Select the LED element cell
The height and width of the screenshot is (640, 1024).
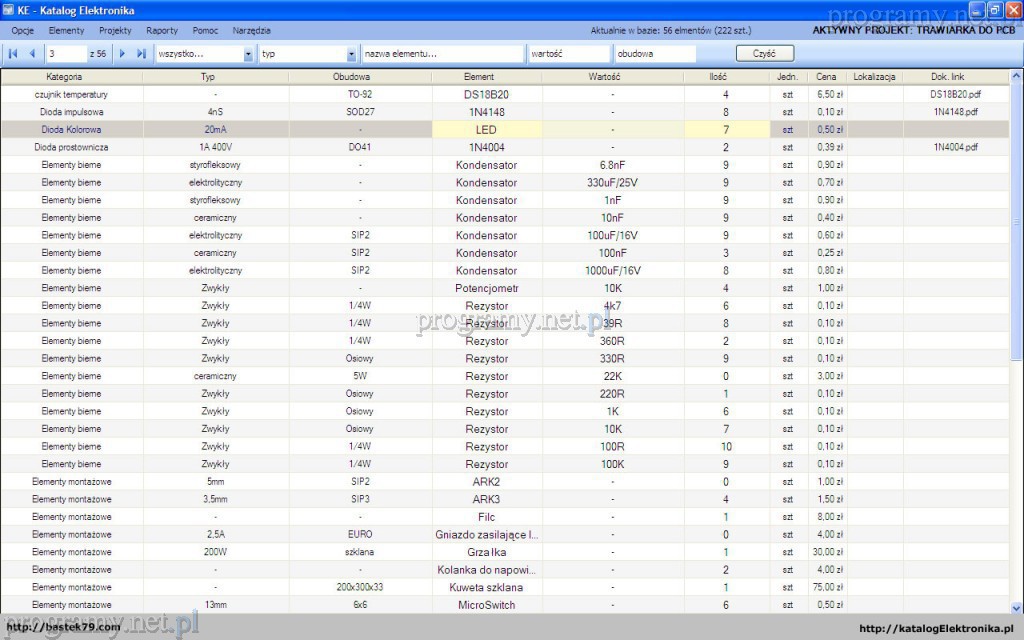[x=486, y=130]
